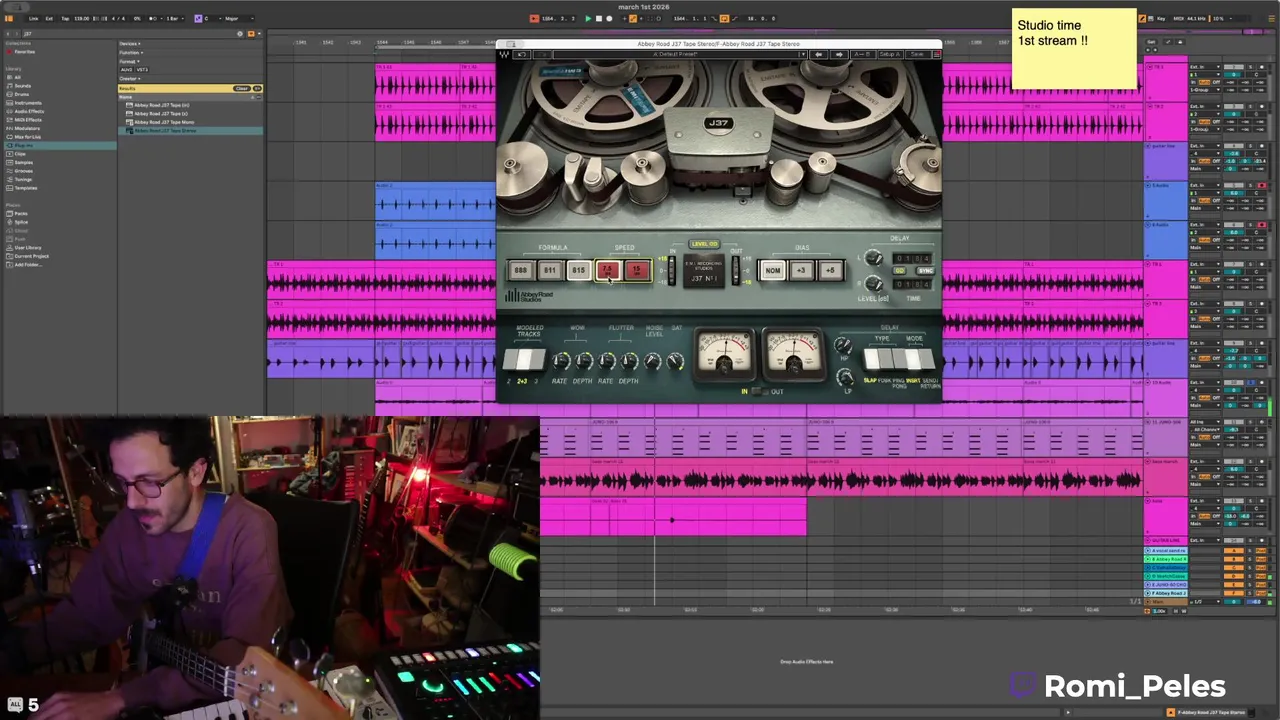Click the delay LP filter knob
1280x720 pixels.
tap(844, 377)
